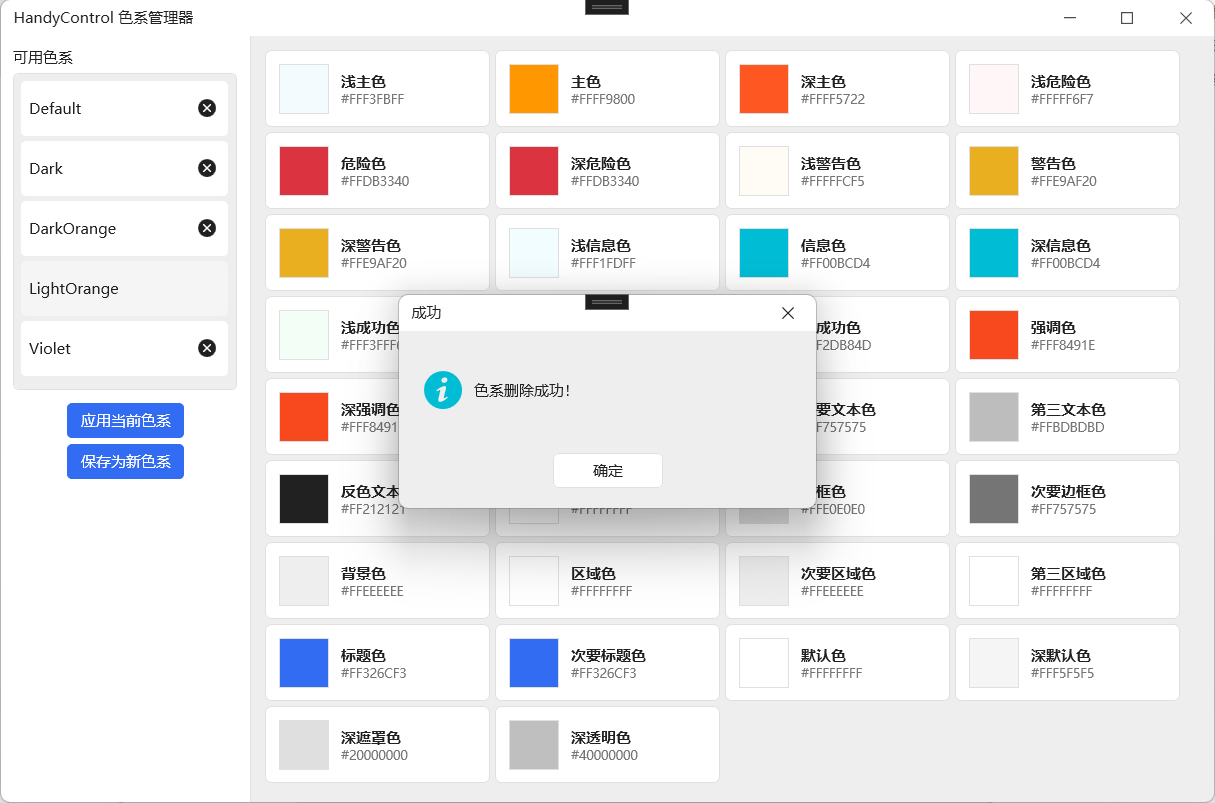Delete the Default color scheme
The image size is (1215, 803).
[x=207, y=108]
